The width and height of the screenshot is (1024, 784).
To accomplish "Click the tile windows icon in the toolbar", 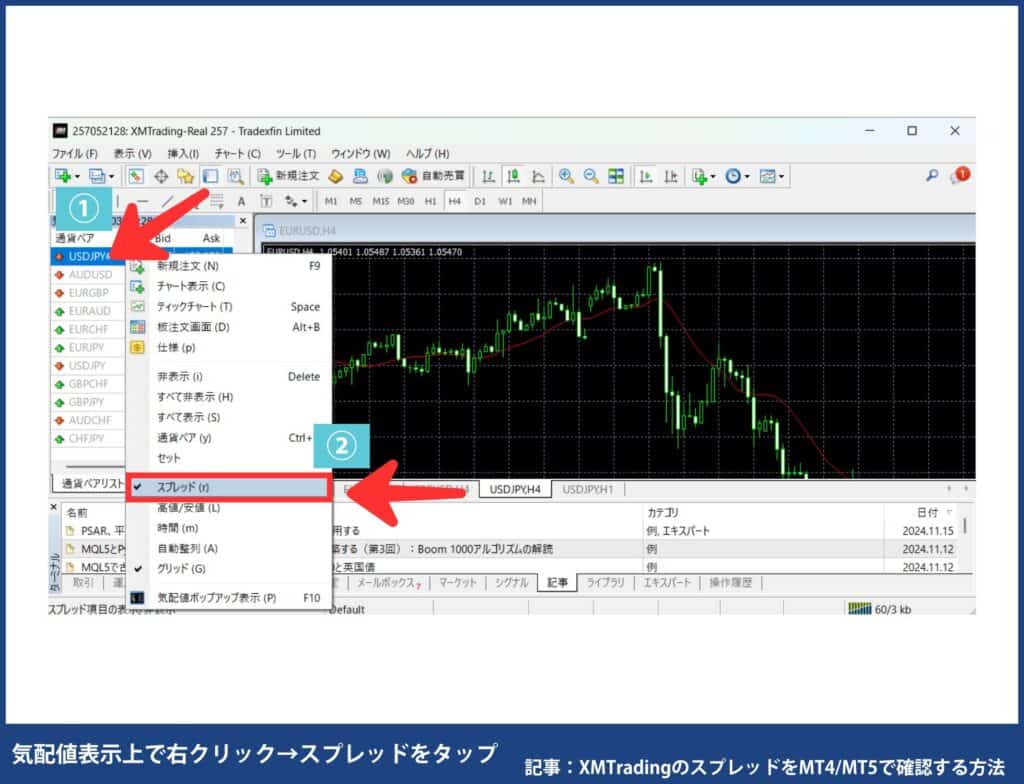I will [x=618, y=176].
